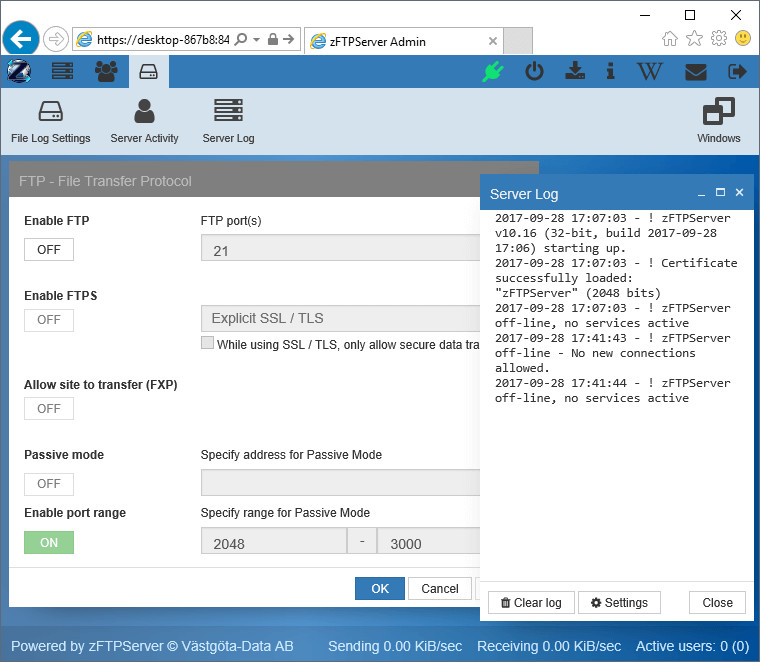Open Server Log Settings button
Screen dimensions: 760x662
point(619,602)
